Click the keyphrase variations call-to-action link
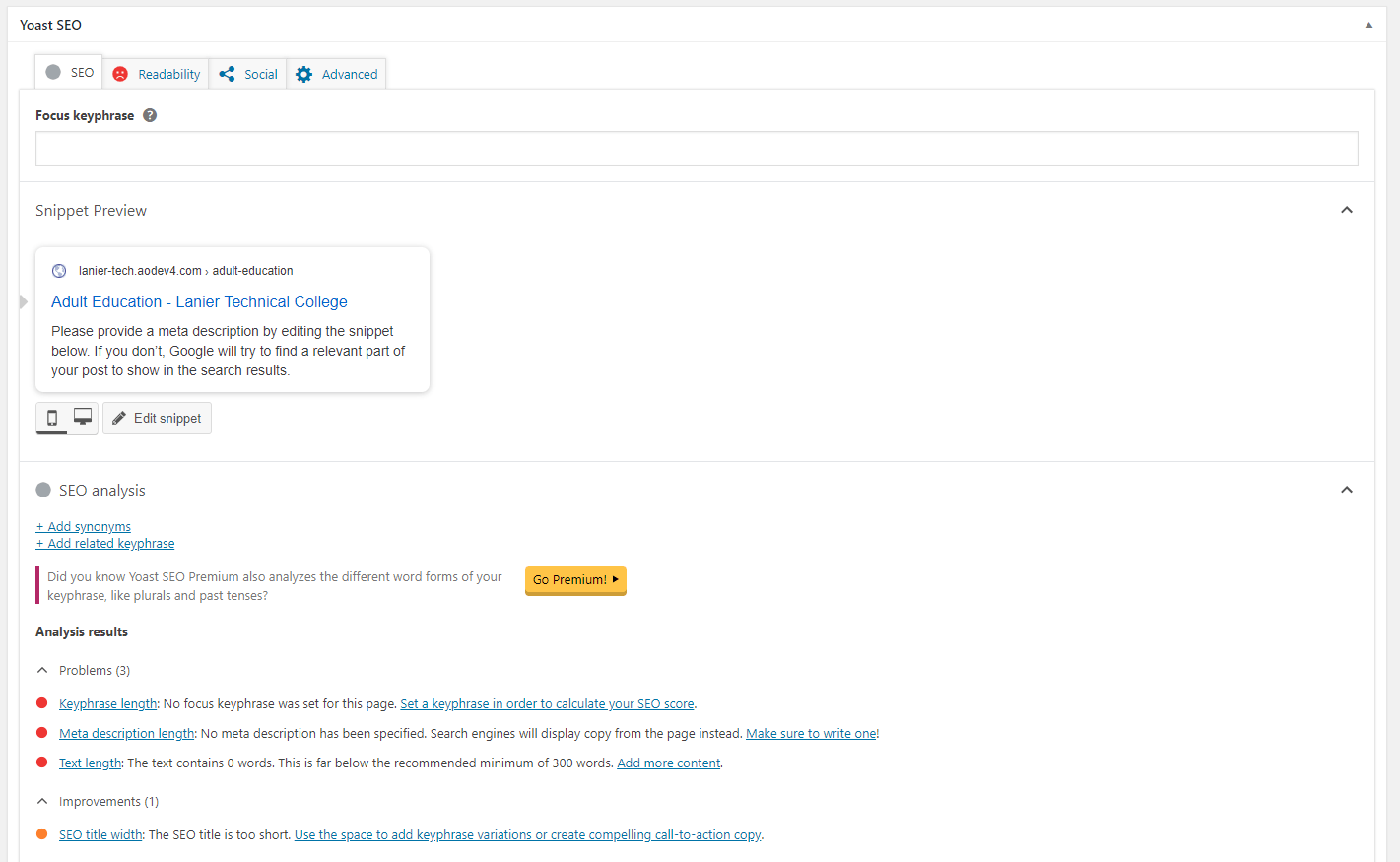 (527, 835)
